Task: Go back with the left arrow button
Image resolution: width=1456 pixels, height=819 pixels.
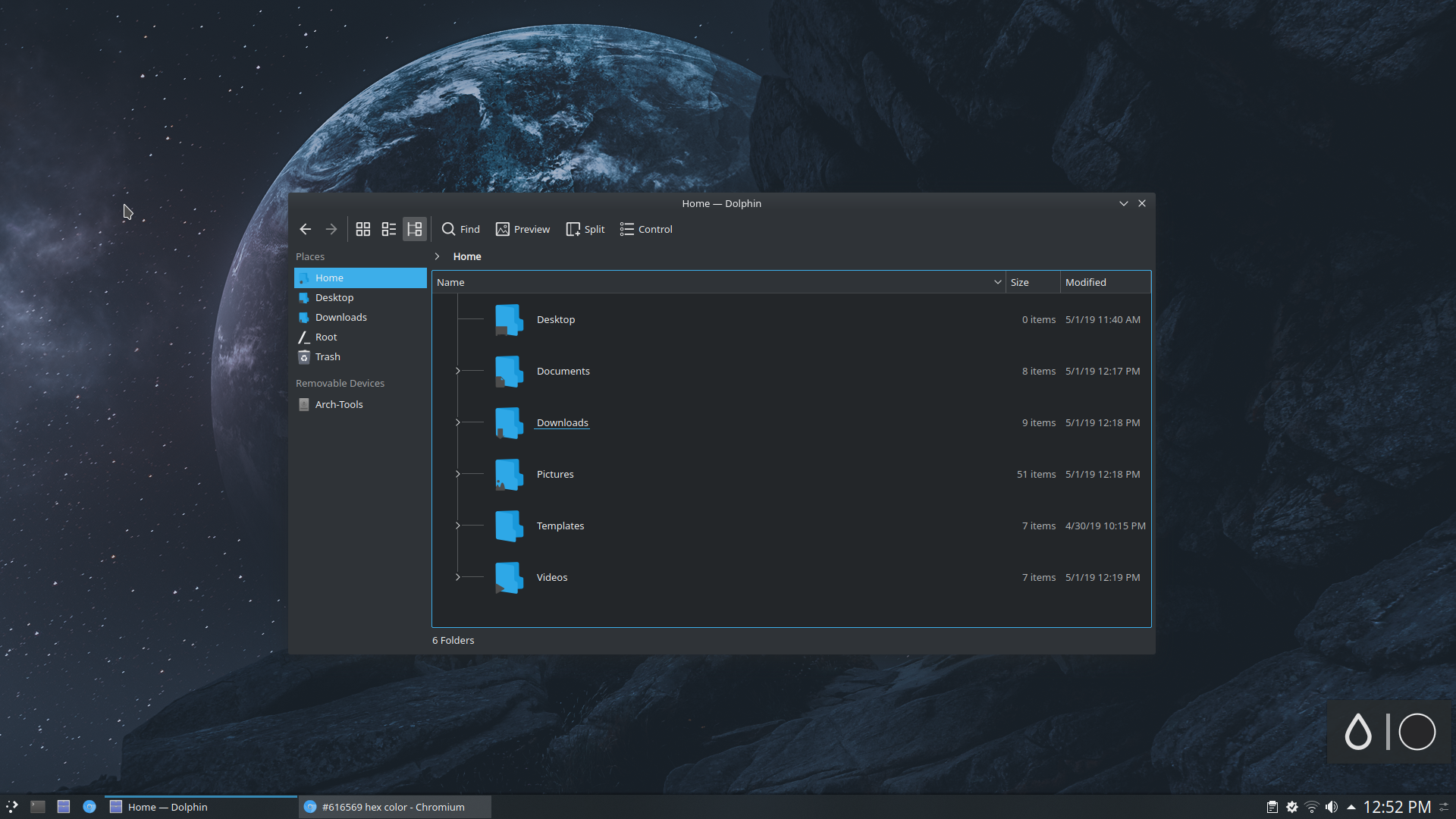Action: 305,229
